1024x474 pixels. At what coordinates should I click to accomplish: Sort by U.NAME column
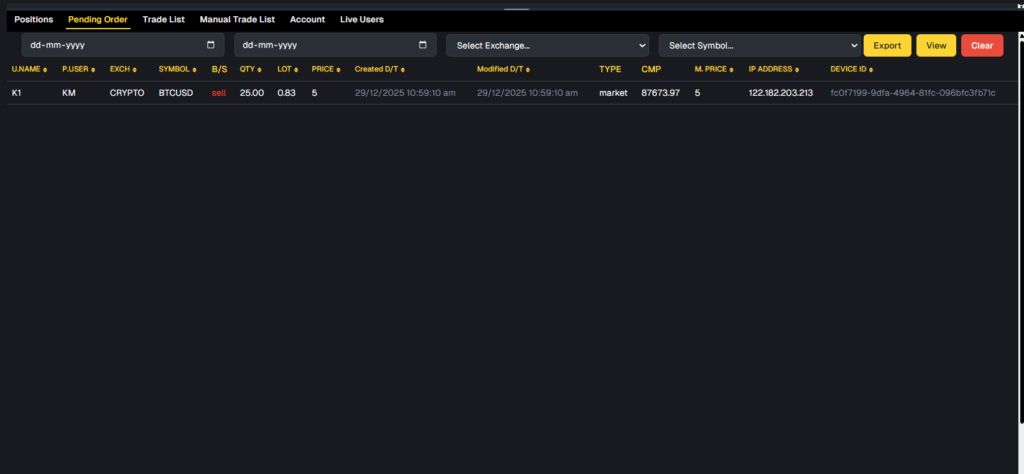(x=29, y=69)
